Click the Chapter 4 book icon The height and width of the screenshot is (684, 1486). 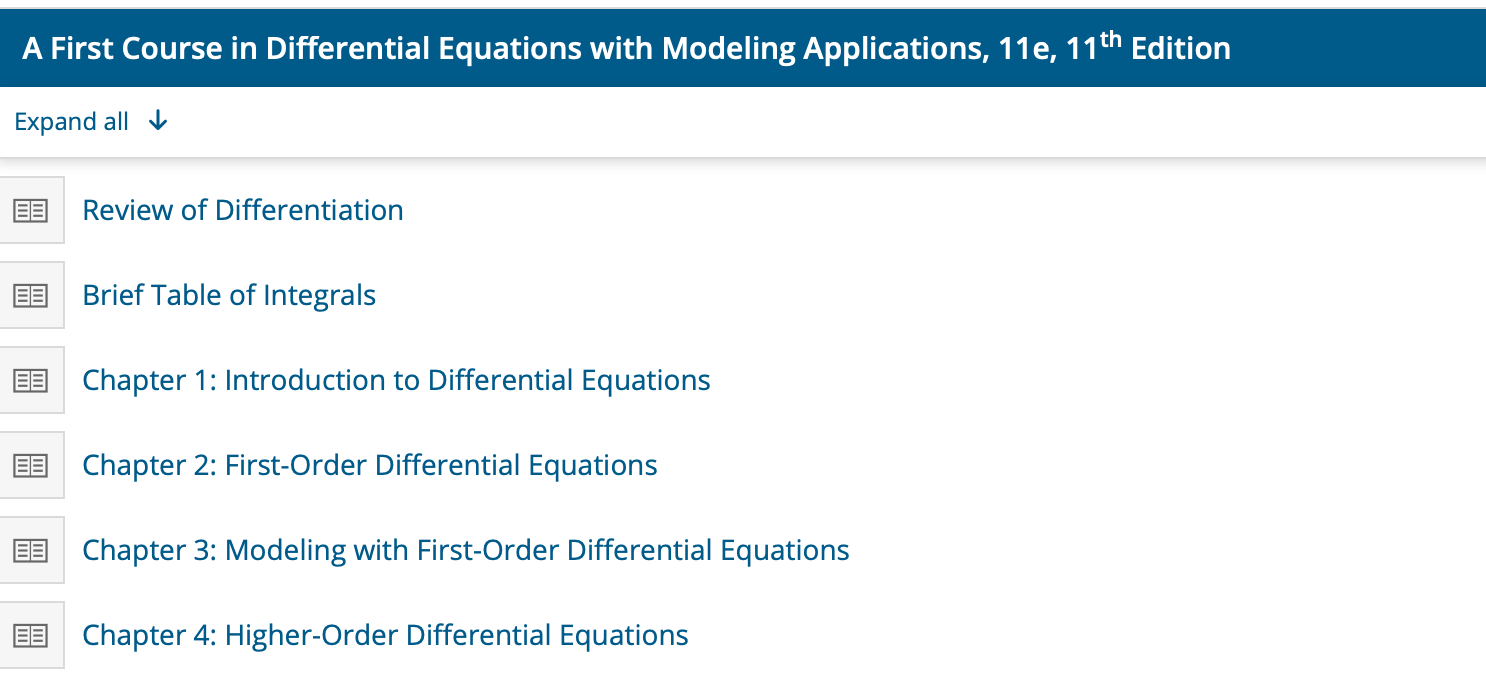pyautogui.click(x=32, y=634)
